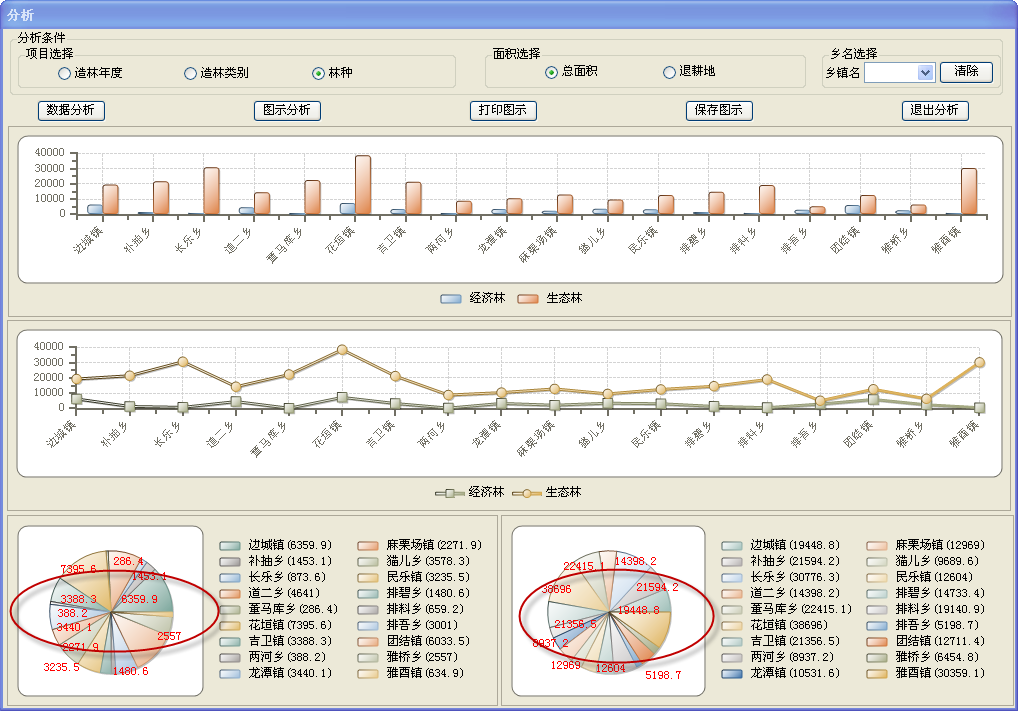Click legend swatch for 边城镇 (6359.9)
The width and height of the screenshot is (1018, 711).
click(230, 546)
